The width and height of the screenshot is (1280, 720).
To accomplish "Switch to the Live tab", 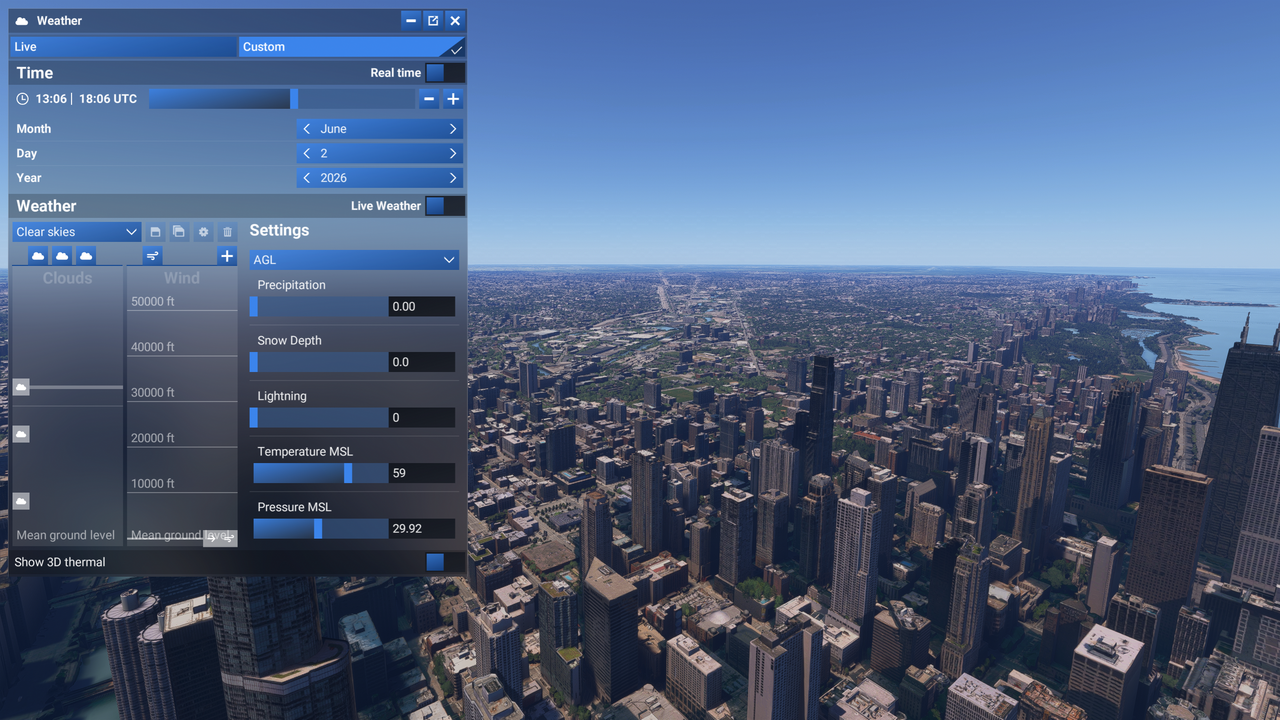I will 123,47.
